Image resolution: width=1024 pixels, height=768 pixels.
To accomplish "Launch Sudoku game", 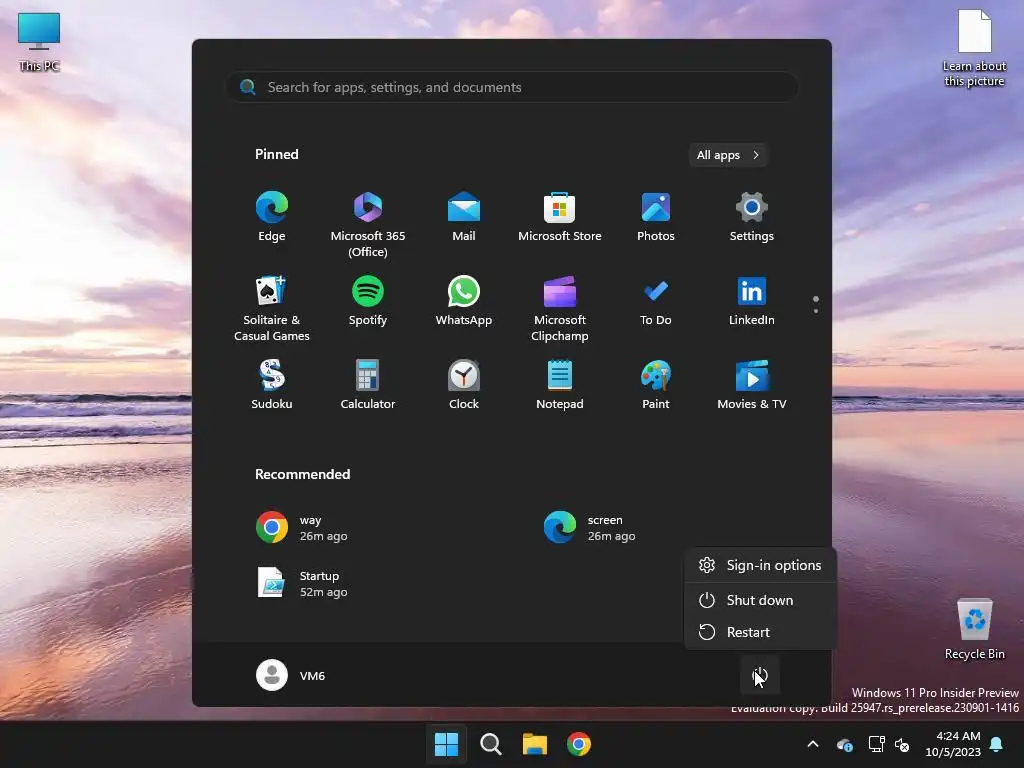I will pyautogui.click(x=272, y=385).
